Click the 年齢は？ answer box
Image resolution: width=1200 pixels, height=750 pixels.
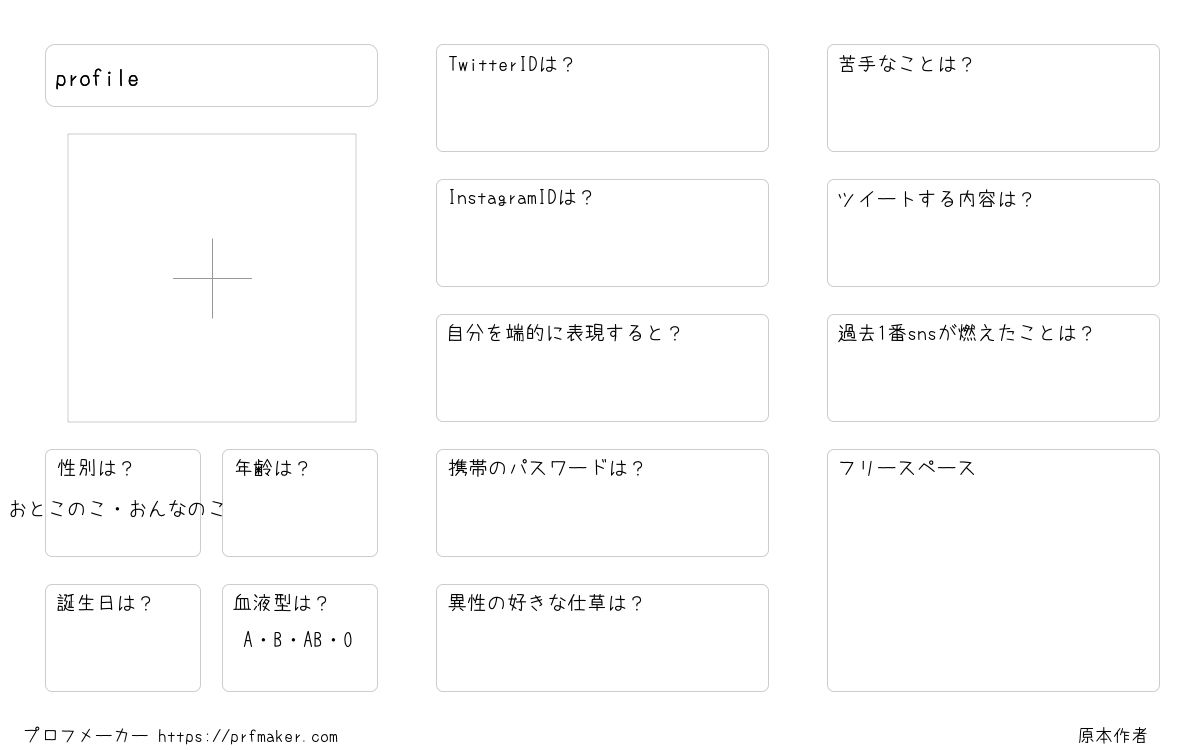tap(300, 503)
